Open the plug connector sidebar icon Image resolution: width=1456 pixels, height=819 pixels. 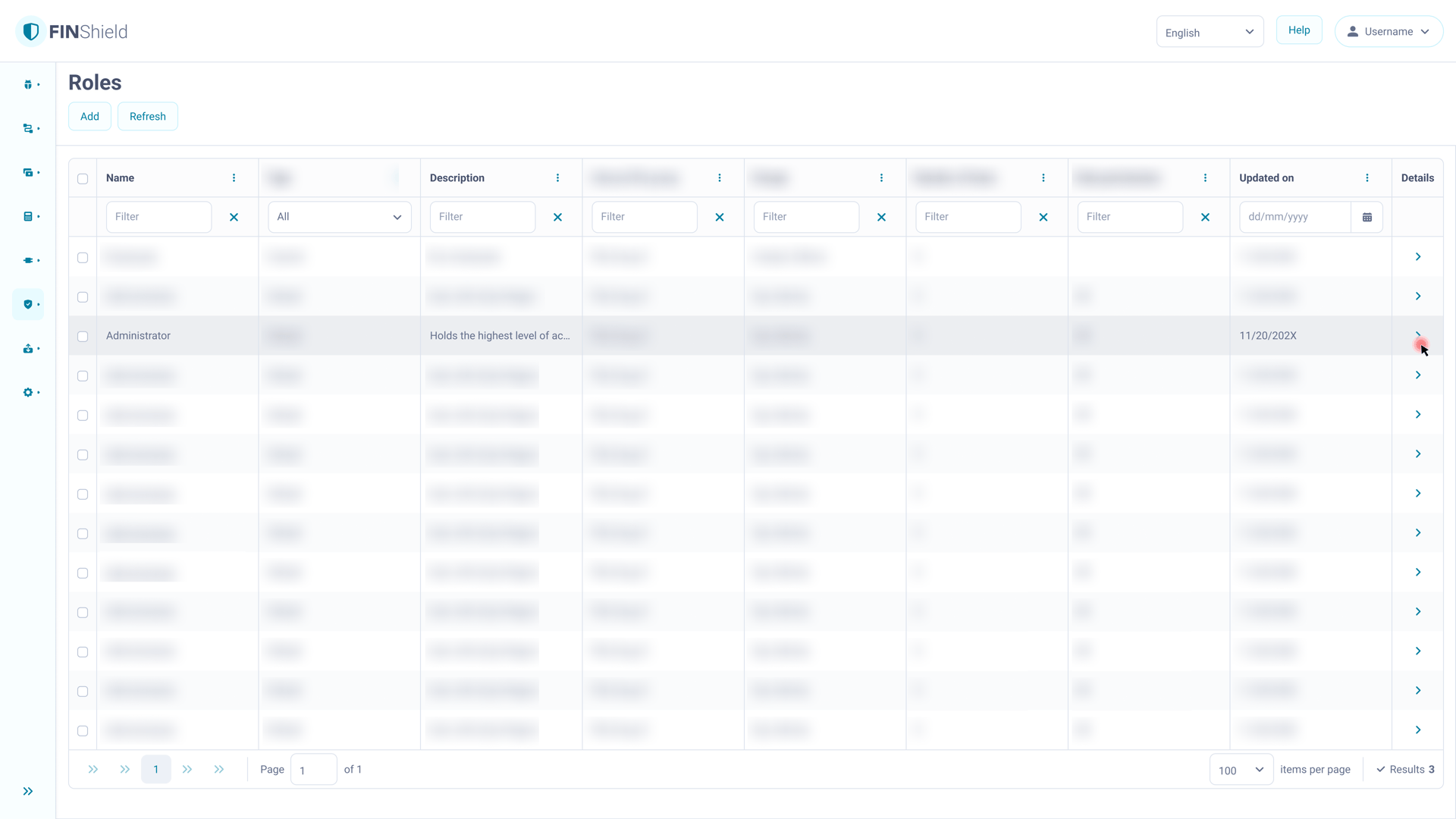click(28, 261)
